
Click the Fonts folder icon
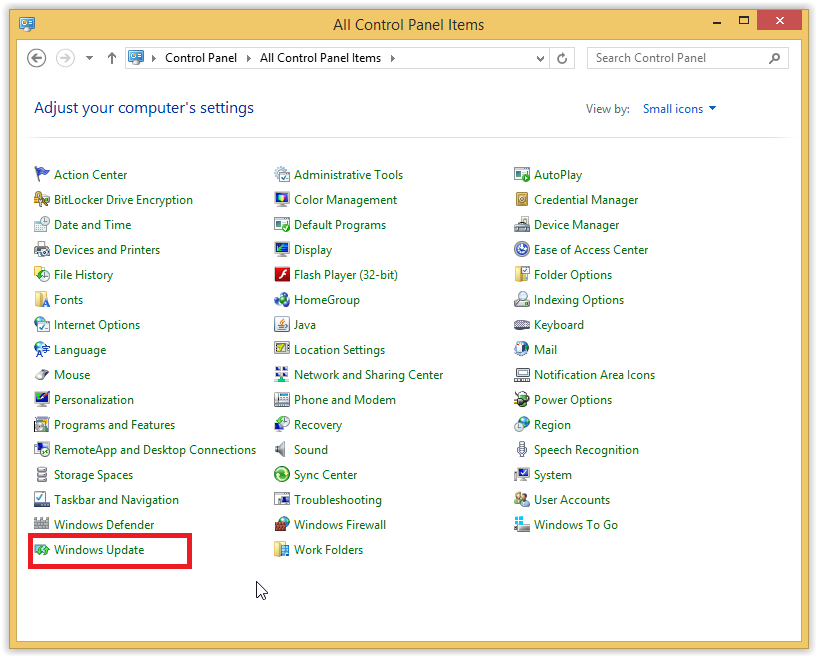click(42, 299)
